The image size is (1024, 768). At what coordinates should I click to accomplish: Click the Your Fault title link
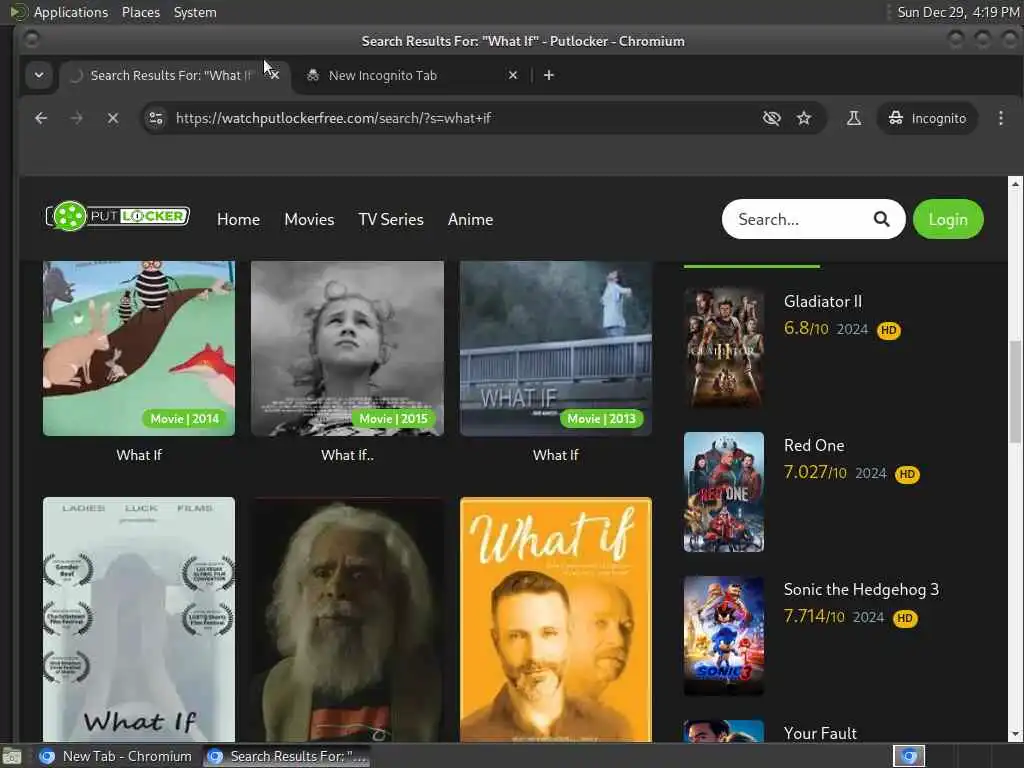pyautogui.click(x=820, y=733)
